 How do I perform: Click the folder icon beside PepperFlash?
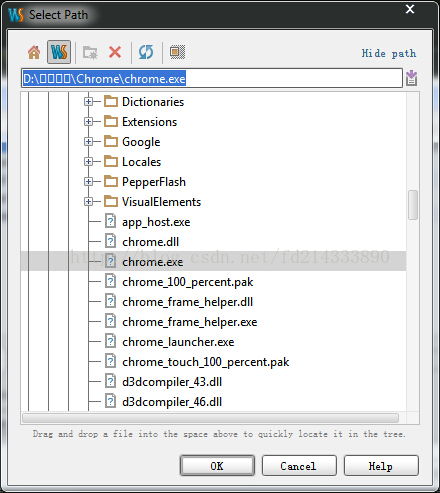point(111,181)
